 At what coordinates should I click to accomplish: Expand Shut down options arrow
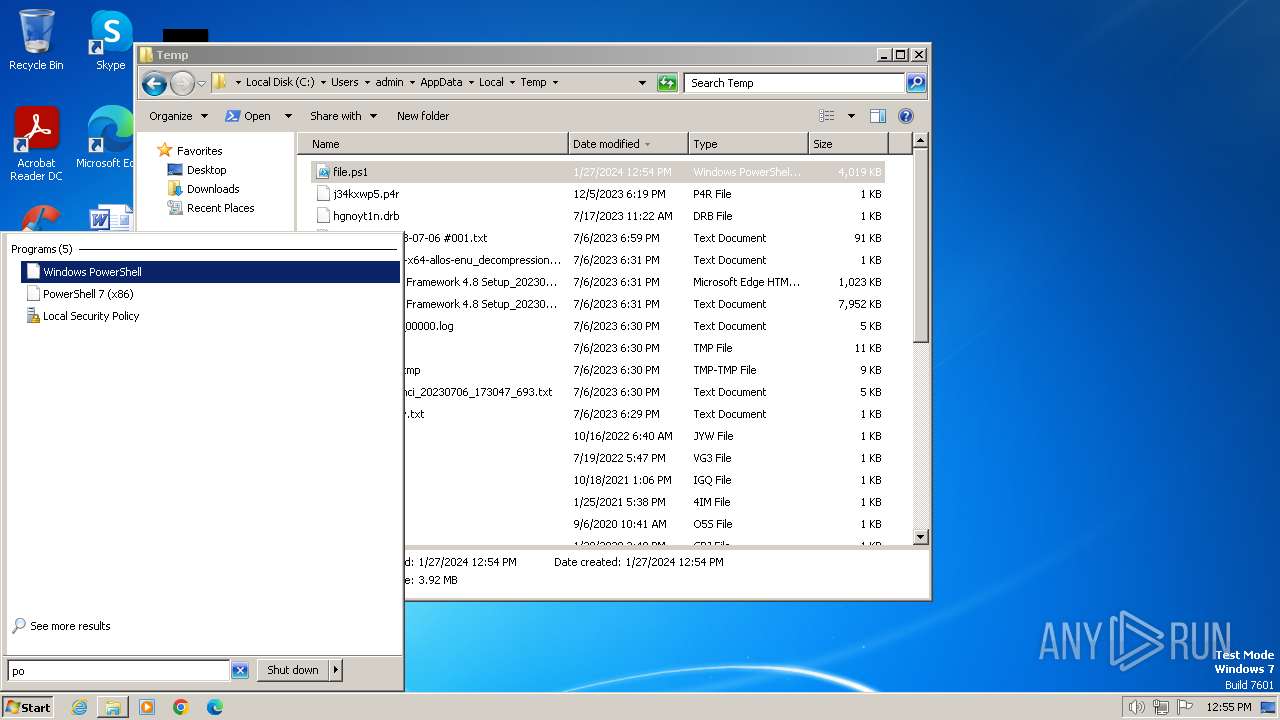[x=335, y=670]
